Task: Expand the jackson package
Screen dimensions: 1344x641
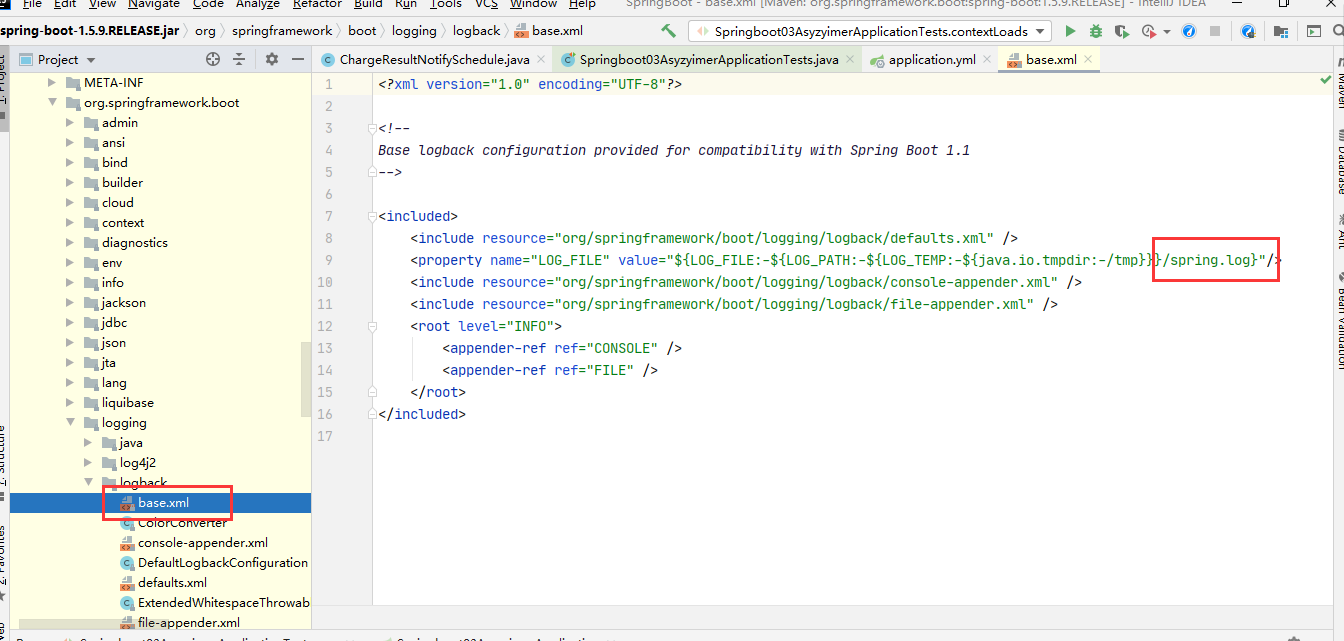Action: click(x=70, y=302)
